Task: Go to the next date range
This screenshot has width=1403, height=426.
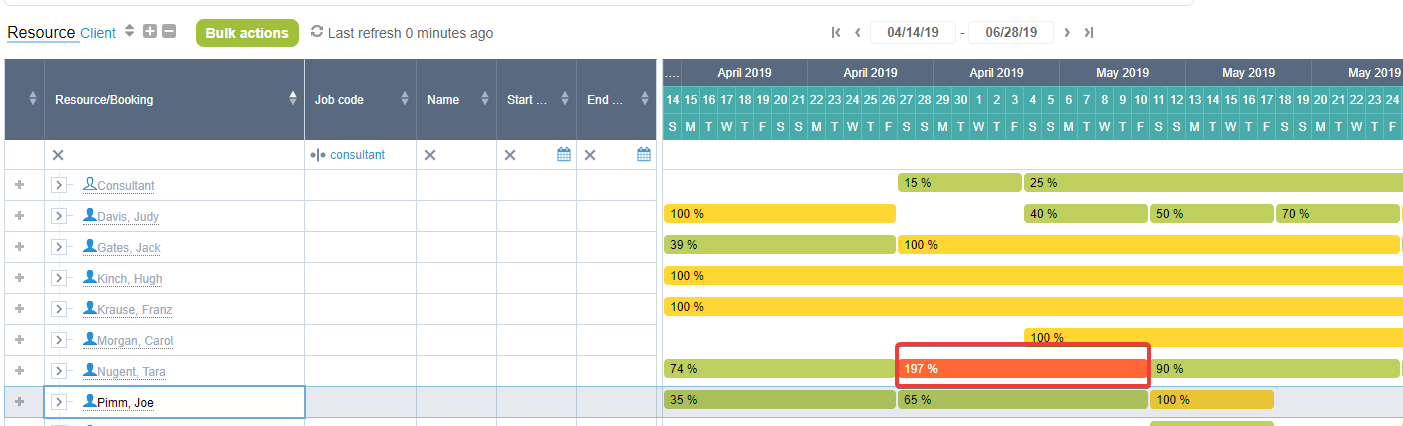Action: pyautogui.click(x=1067, y=33)
